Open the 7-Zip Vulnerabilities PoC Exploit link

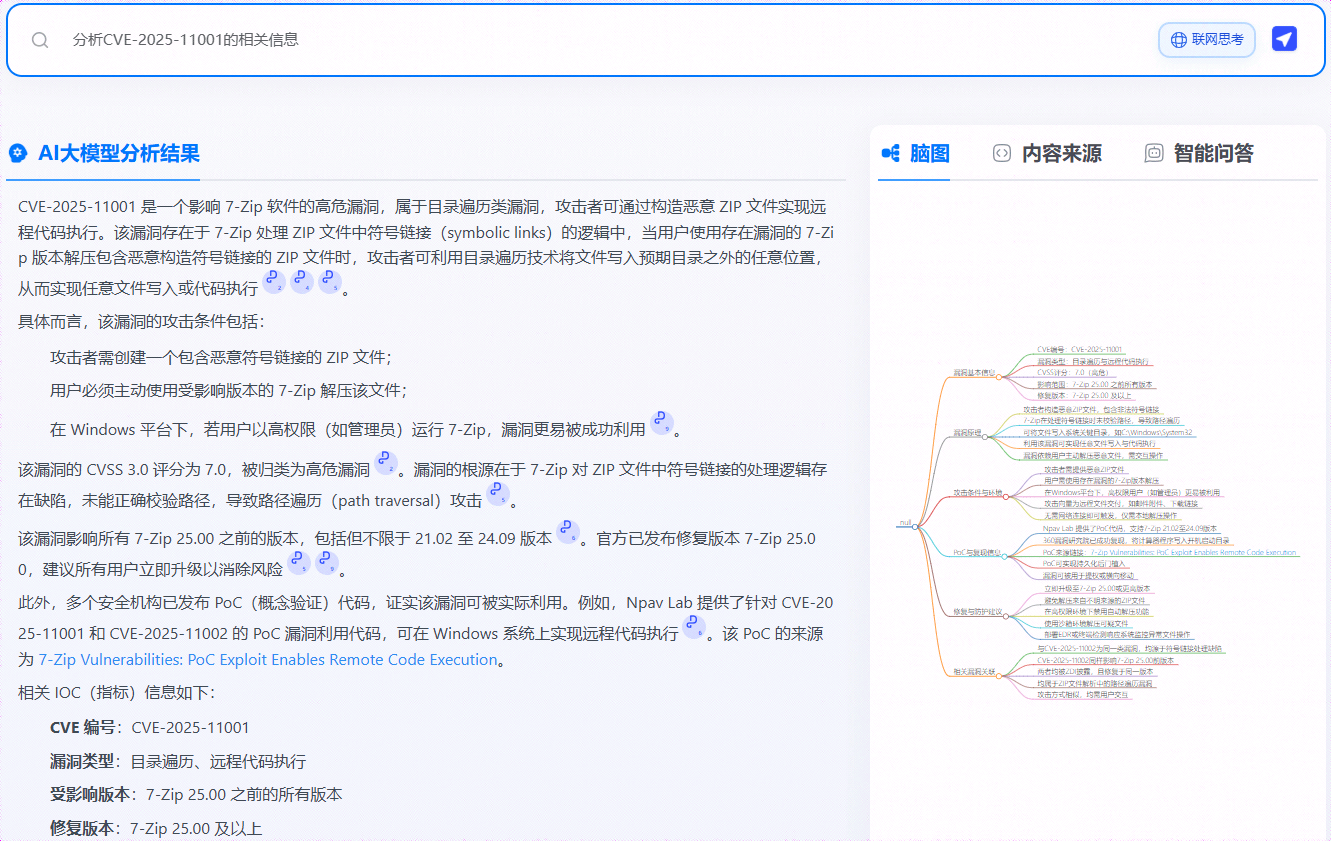click(266, 659)
